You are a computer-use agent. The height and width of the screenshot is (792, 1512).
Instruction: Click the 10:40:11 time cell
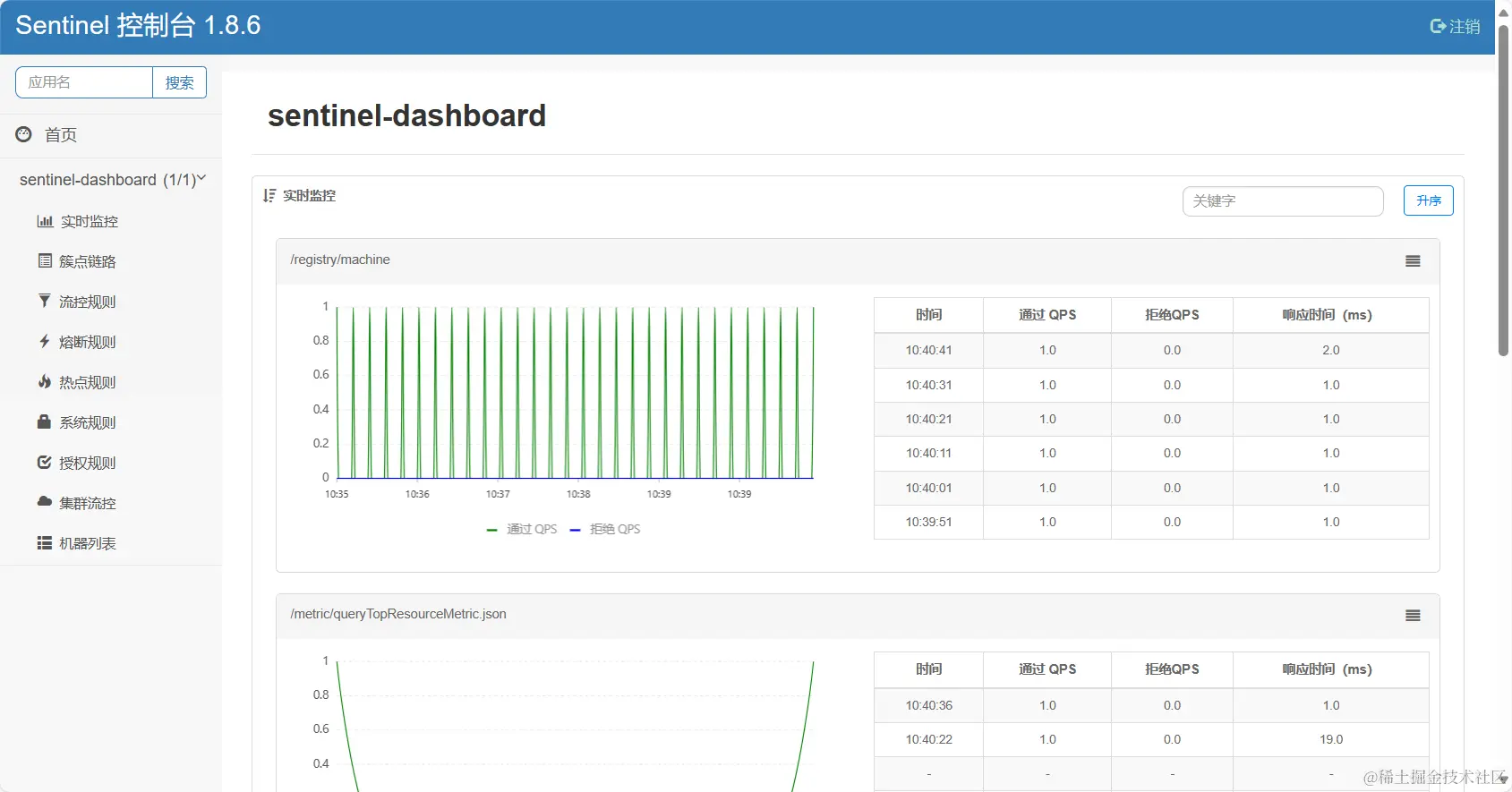[928, 453]
